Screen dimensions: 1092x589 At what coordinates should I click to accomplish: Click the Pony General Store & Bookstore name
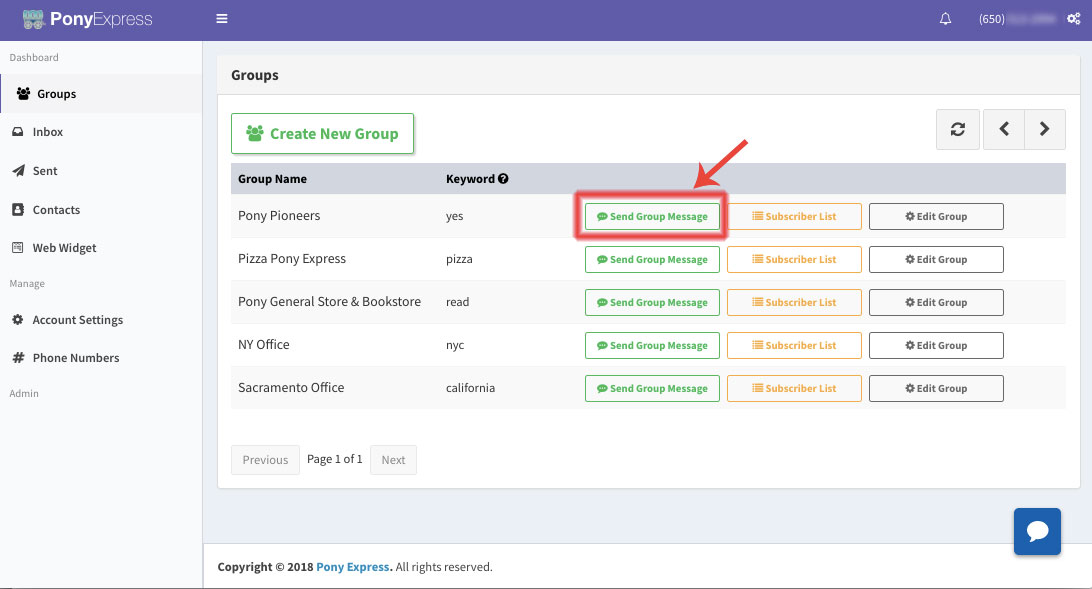[329, 301]
